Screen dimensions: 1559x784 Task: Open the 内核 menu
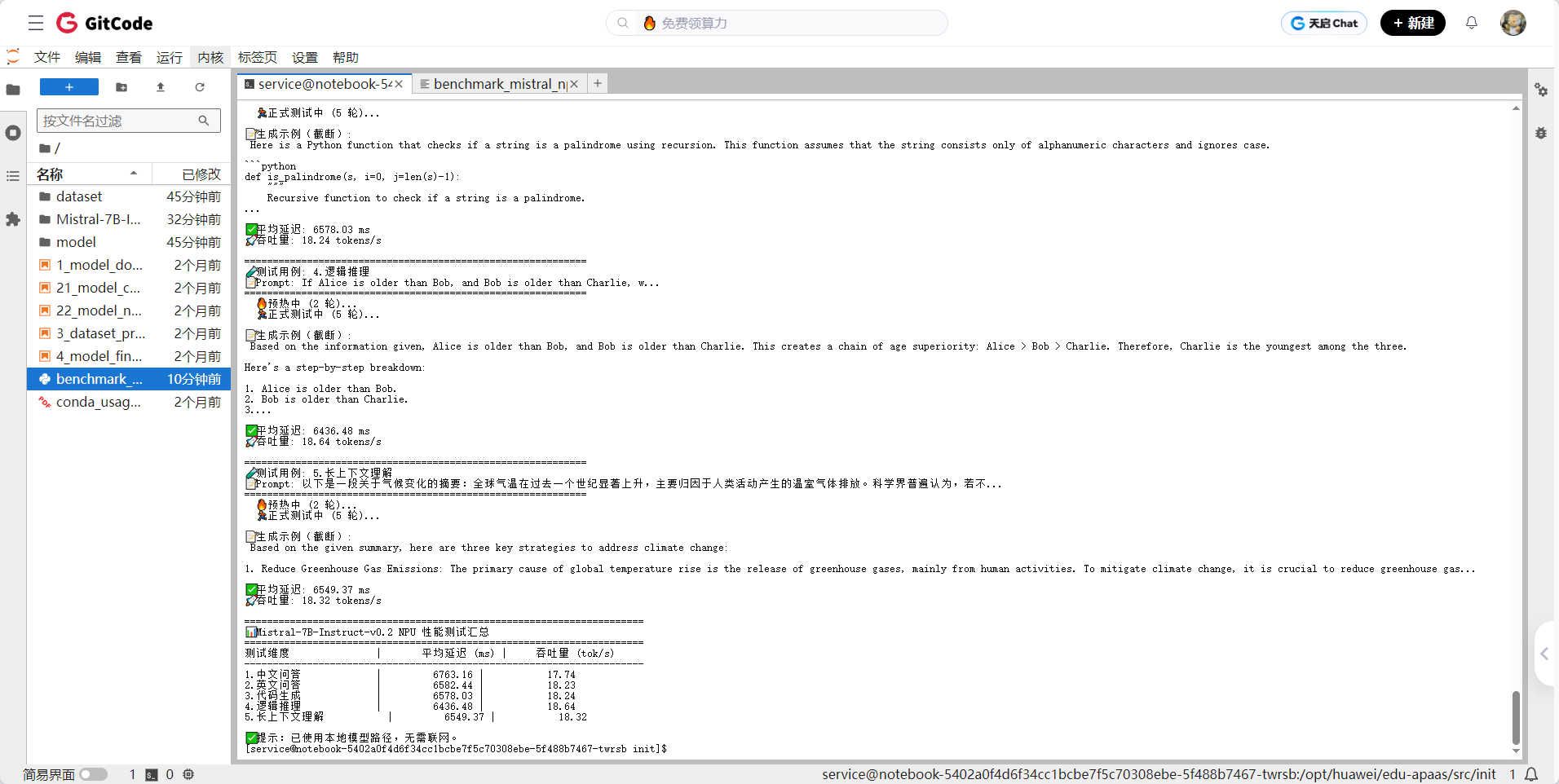pyautogui.click(x=210, y=57)
